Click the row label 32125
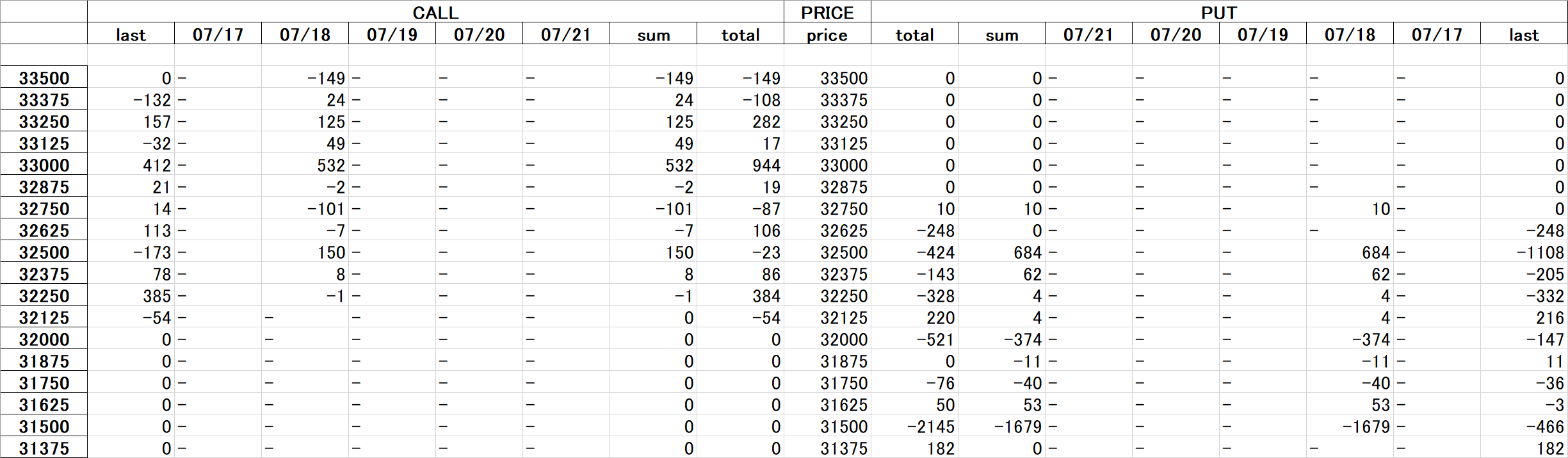Viewport: 1568px width, 458px height. [44, 317]
